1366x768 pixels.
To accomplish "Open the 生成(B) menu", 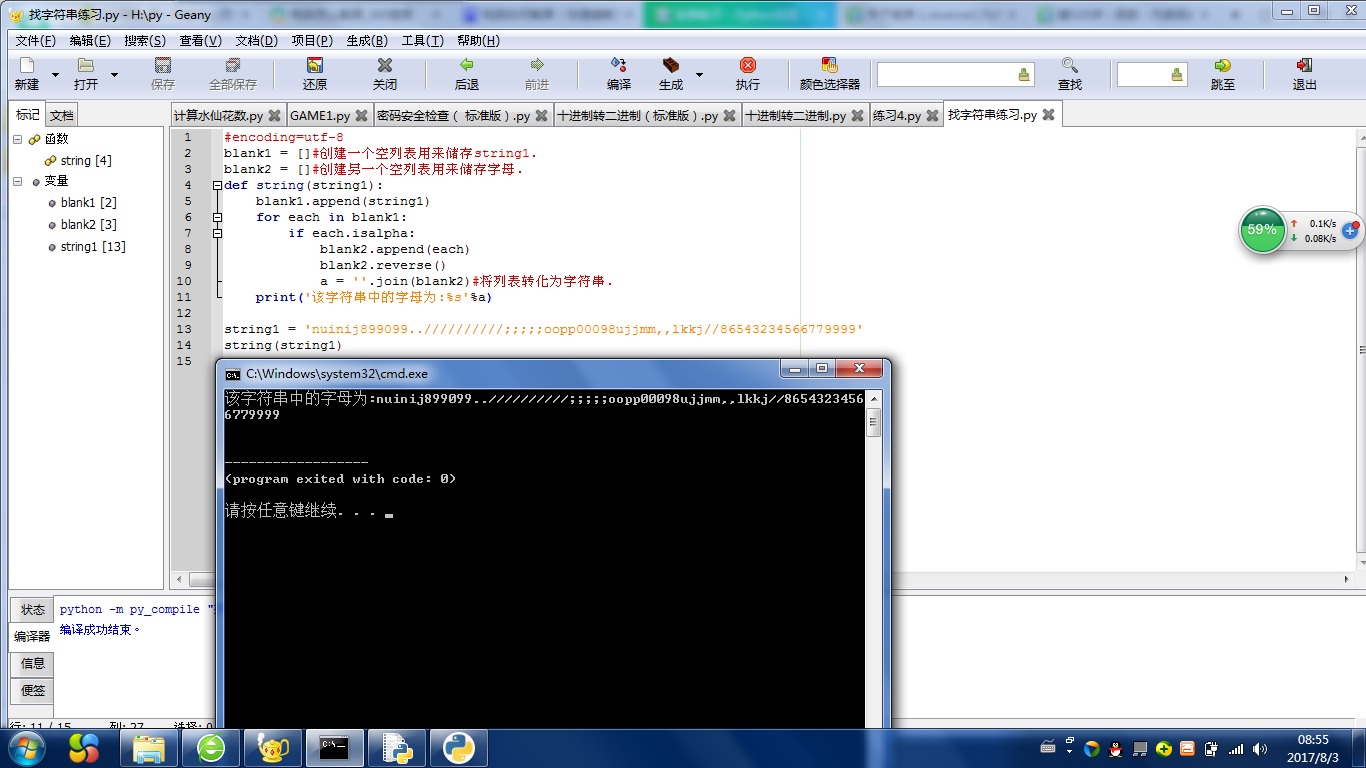I will (366, 41).
